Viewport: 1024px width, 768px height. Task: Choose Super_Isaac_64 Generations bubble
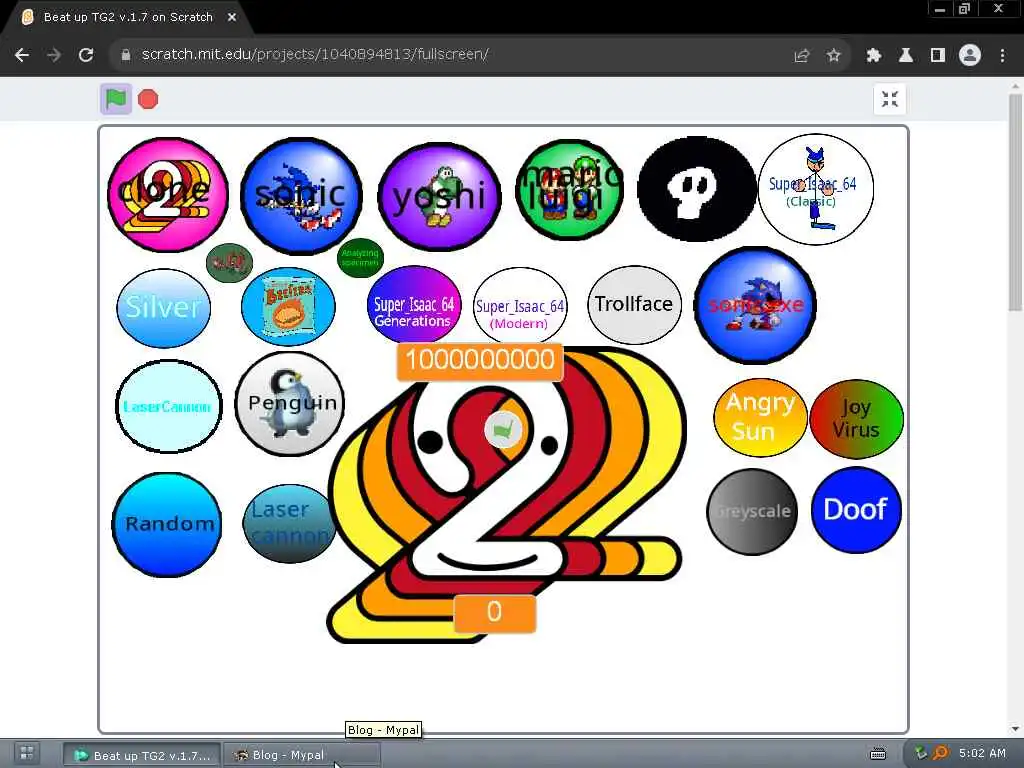[x=413, y=304]
